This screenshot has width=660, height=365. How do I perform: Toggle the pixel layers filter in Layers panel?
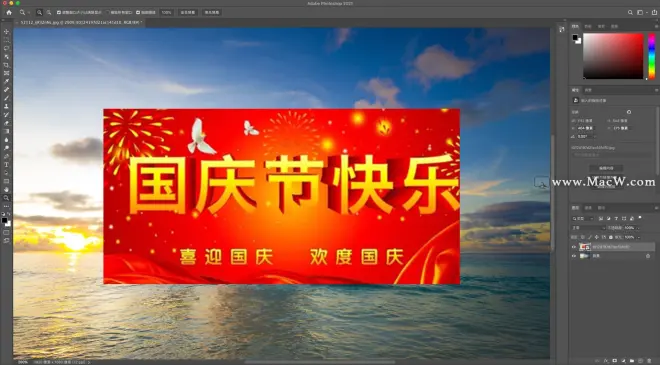coord(601,218)
